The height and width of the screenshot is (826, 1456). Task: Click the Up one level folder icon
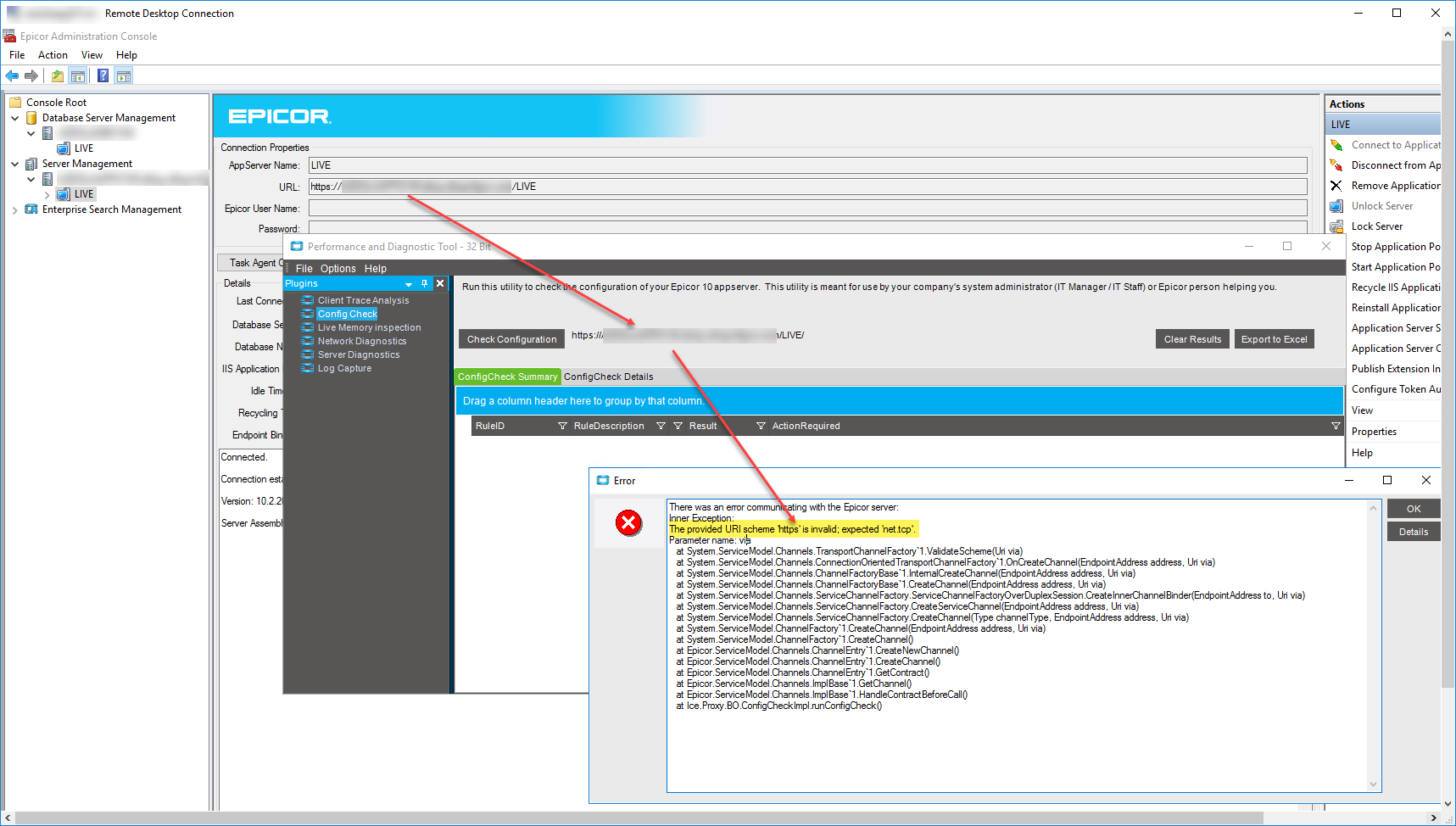(x=58, y=76)
